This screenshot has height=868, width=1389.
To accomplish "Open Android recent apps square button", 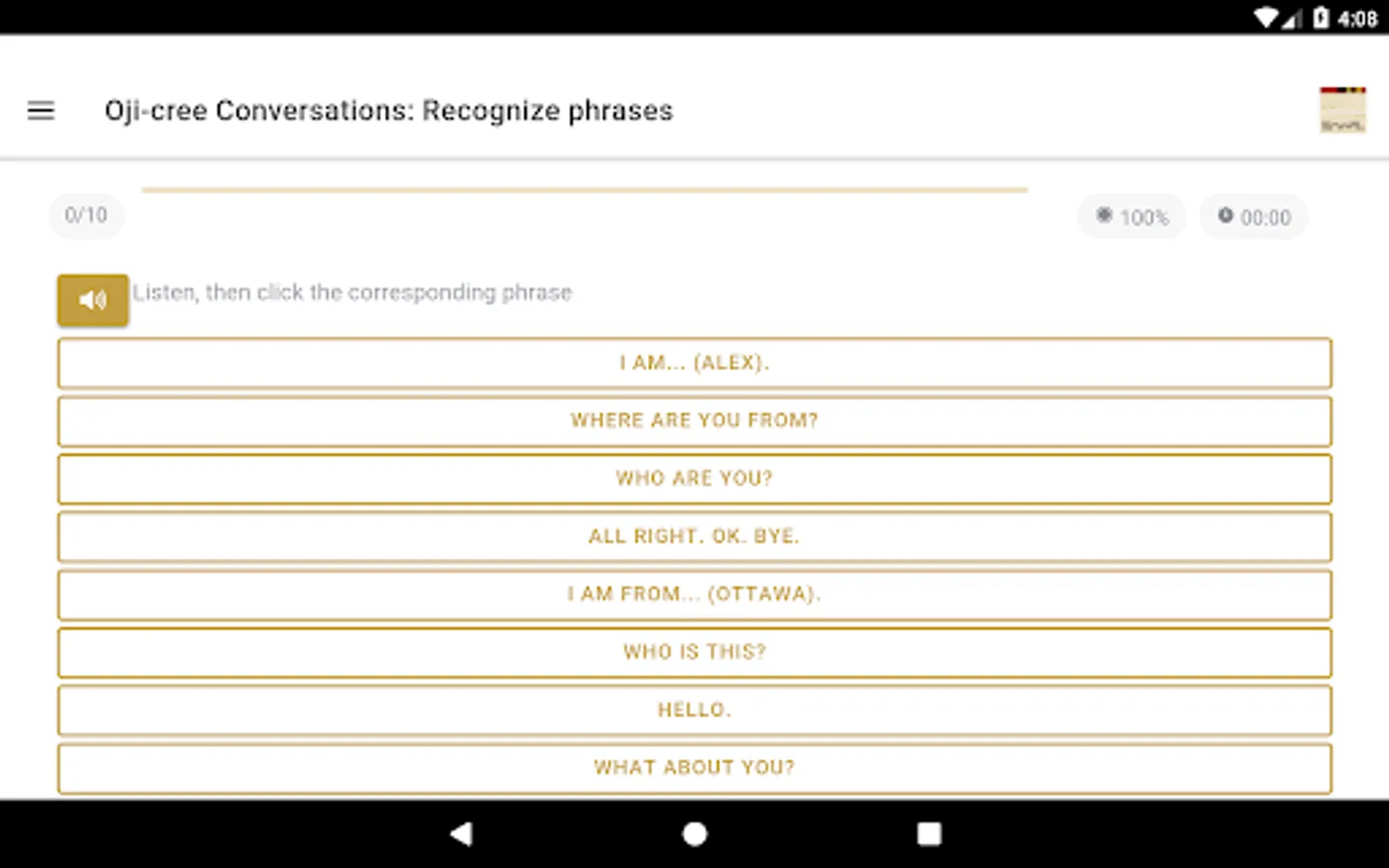I will pos(929,834).
